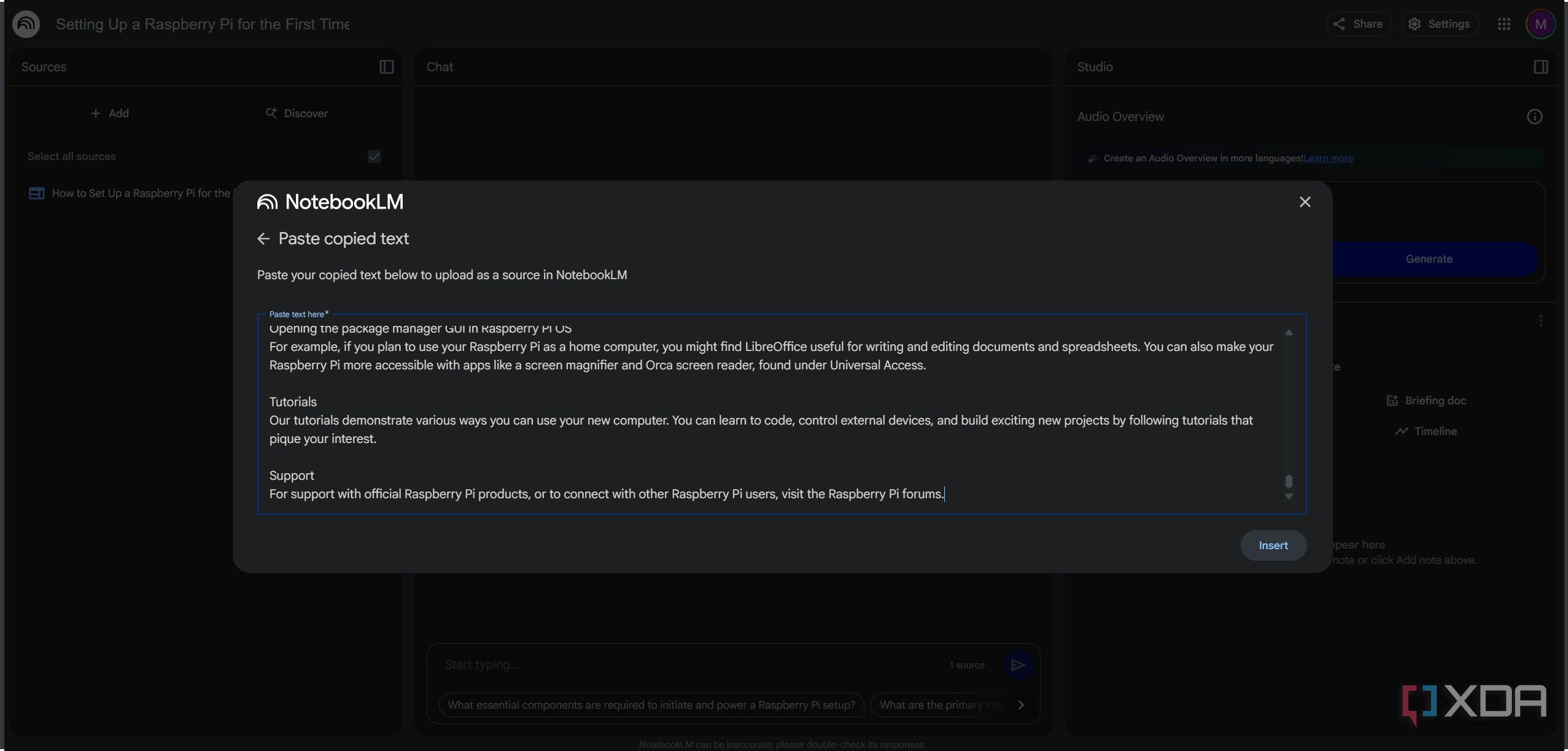
Task: Click Generate audio overview button
Action: [x=1429, y=259]
